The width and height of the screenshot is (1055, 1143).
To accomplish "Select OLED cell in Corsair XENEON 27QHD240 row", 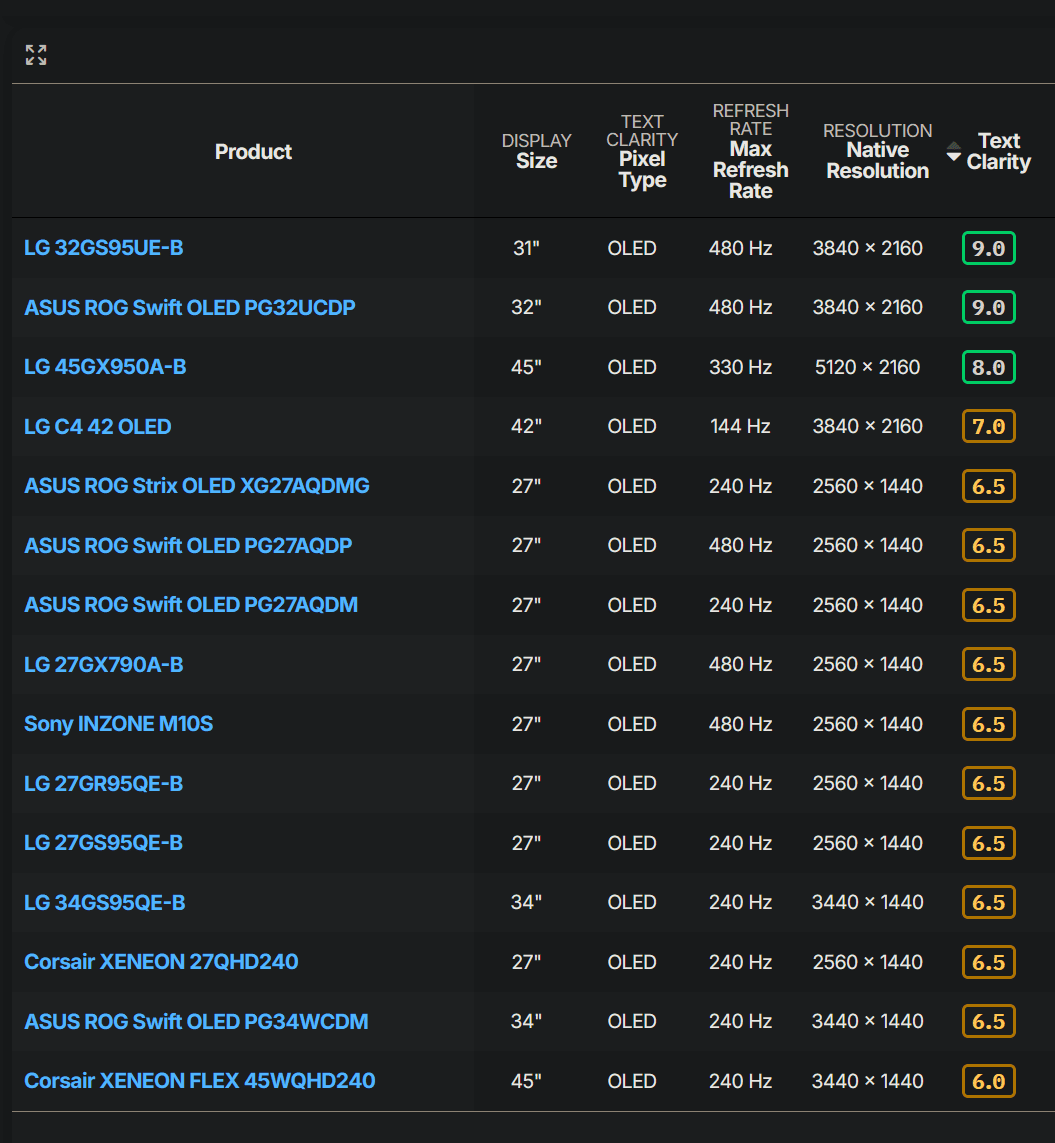I will 632,961.
